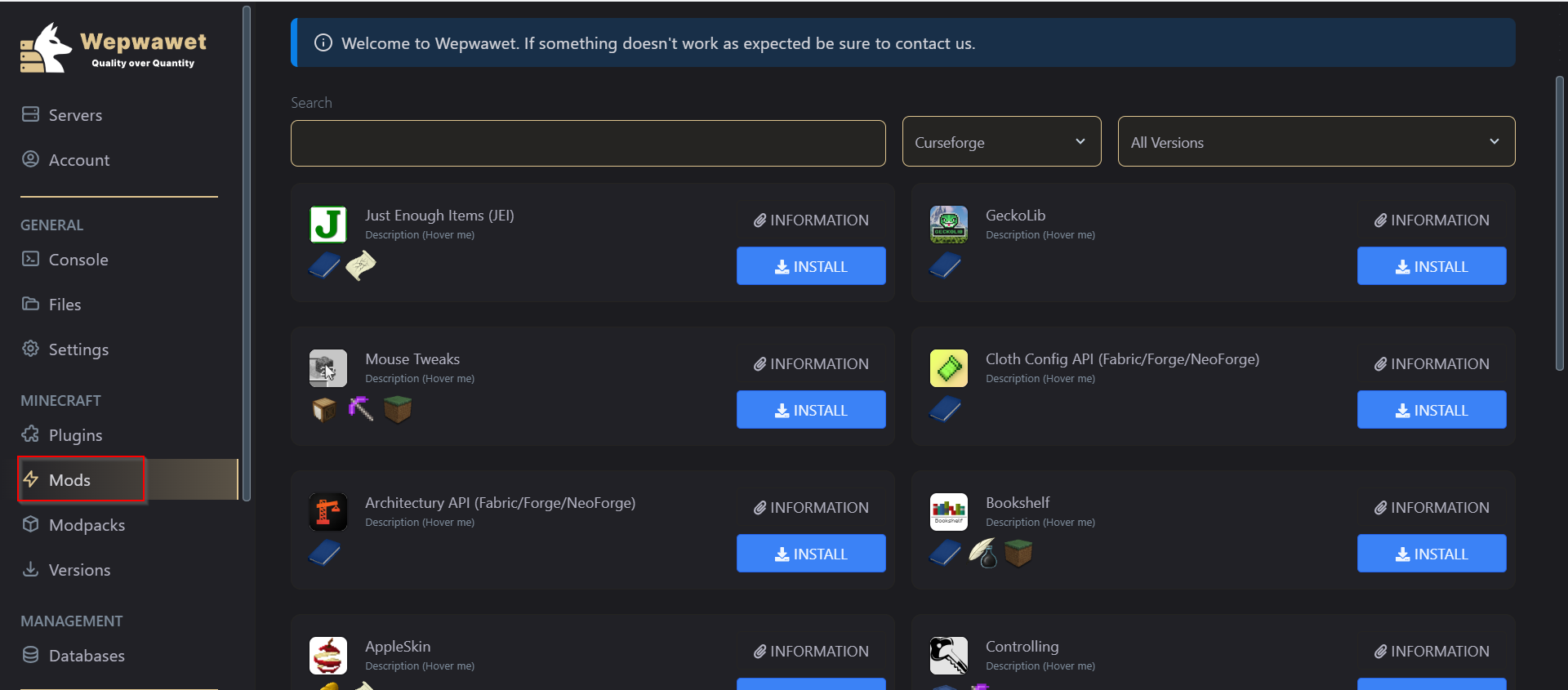Viewport: 1568px width, 690px height.
Task: Go to the Console section
Action: pos(65,260)
